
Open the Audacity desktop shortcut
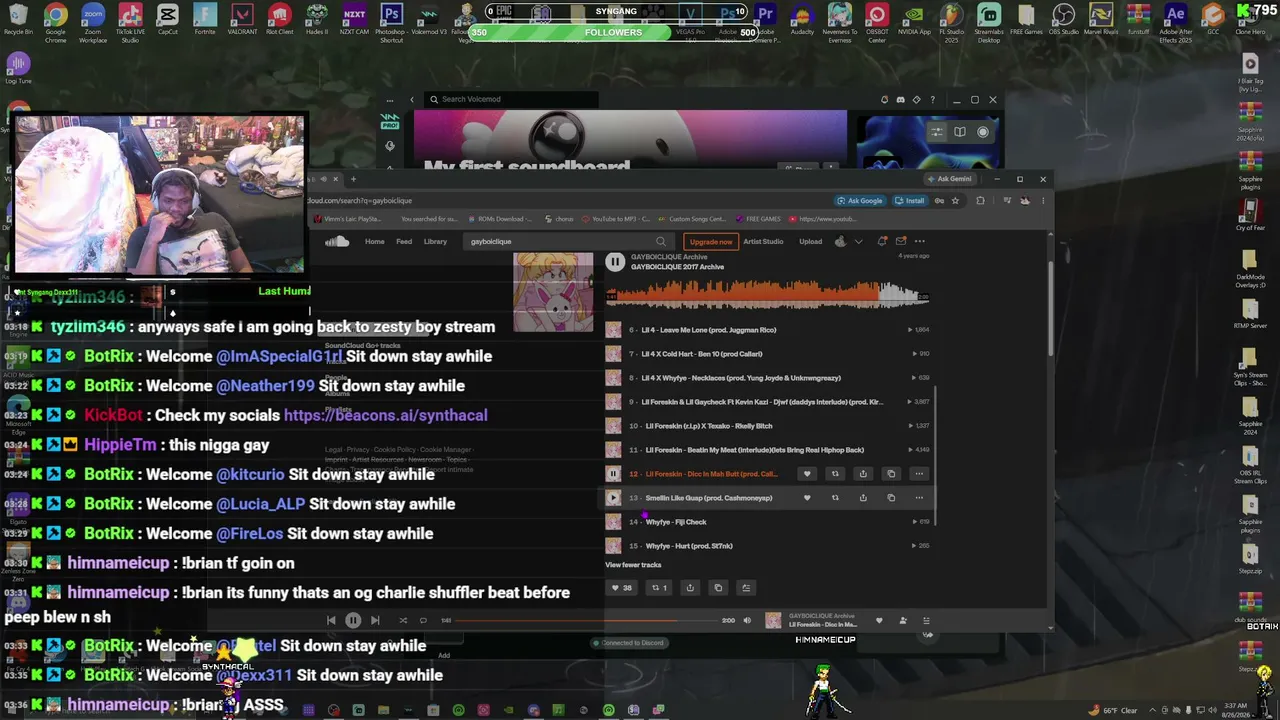(x=802, y=22)
